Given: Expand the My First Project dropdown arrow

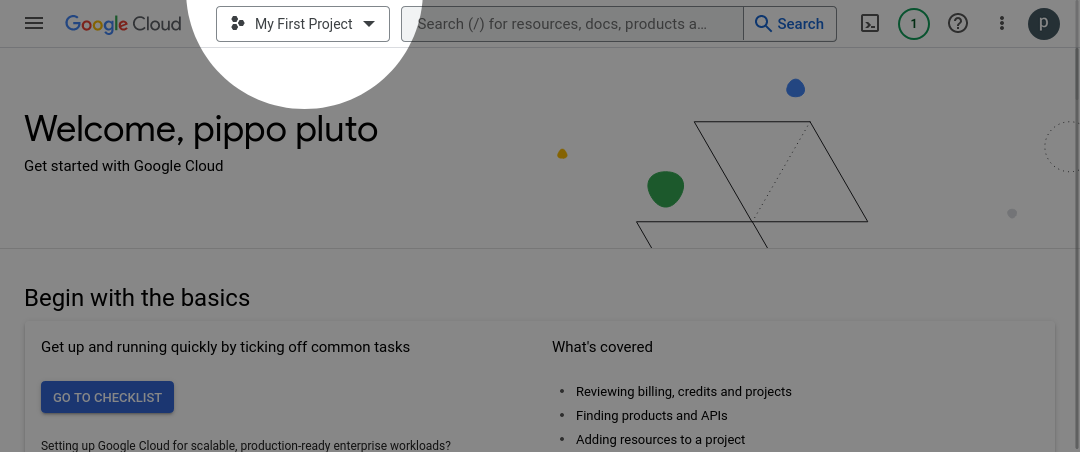Looking at the screenshot, I should click(x=369, y=24).
